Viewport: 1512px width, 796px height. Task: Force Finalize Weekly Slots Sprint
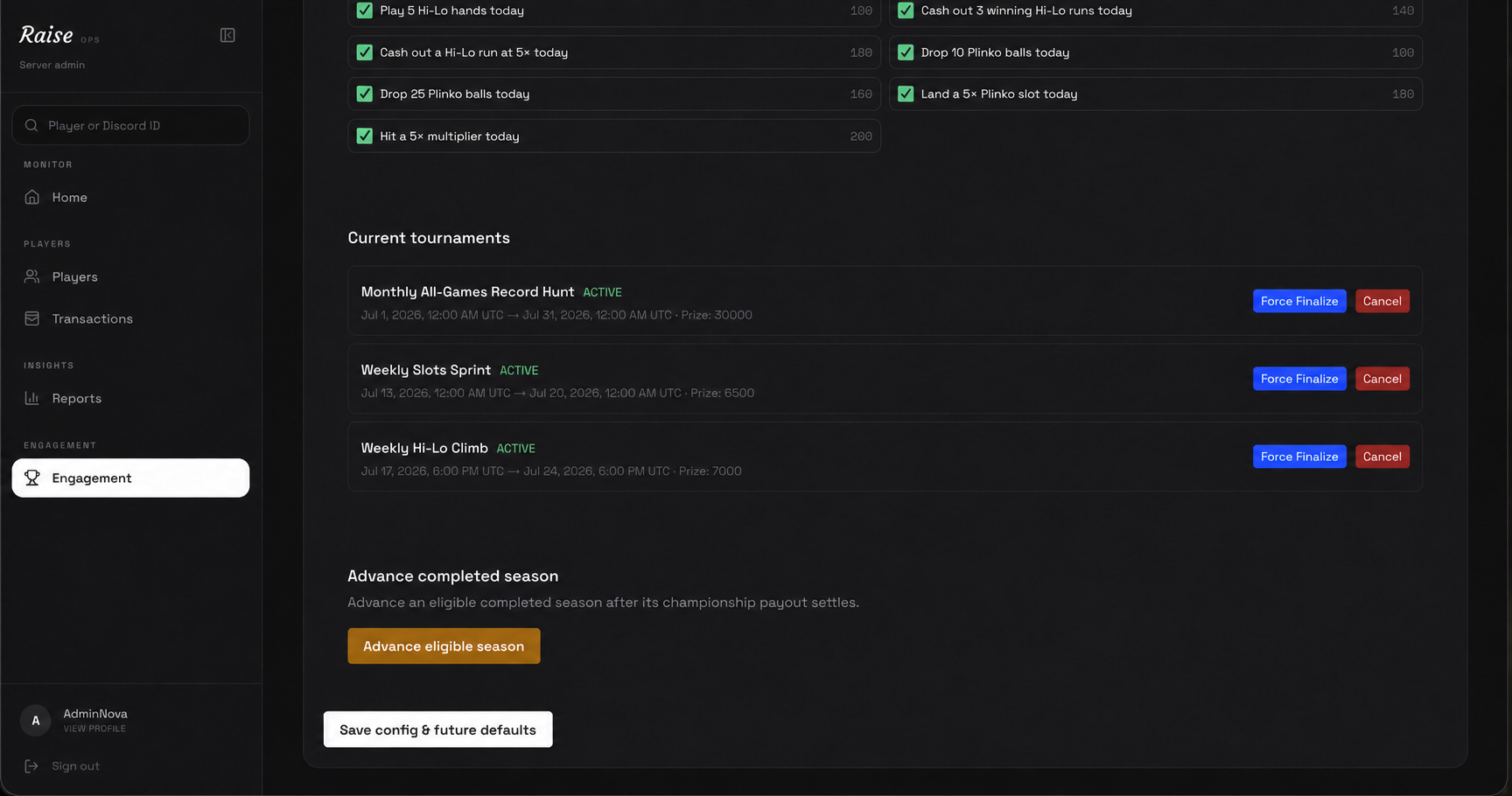coord(1299,379)
